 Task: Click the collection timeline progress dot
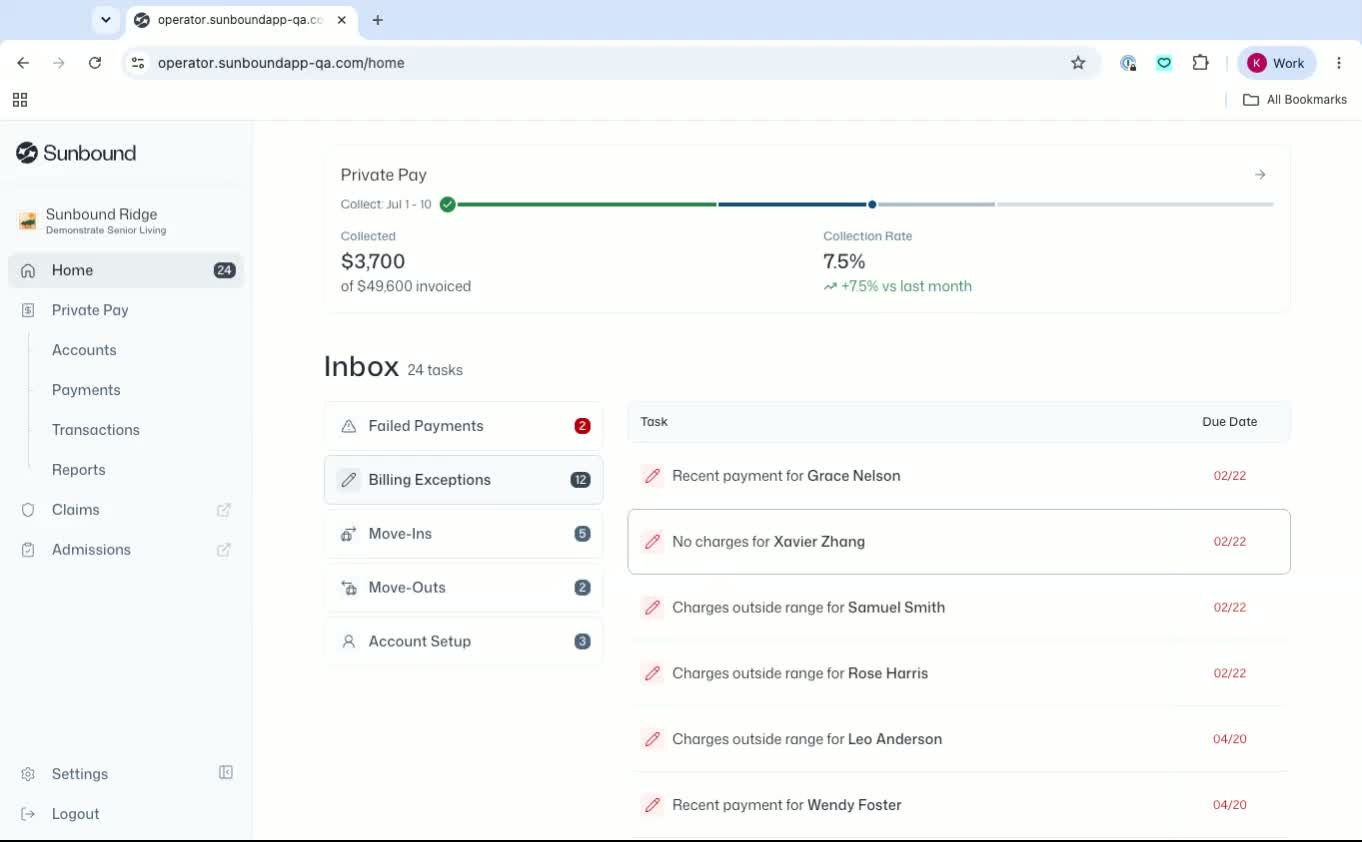[872, 204]
